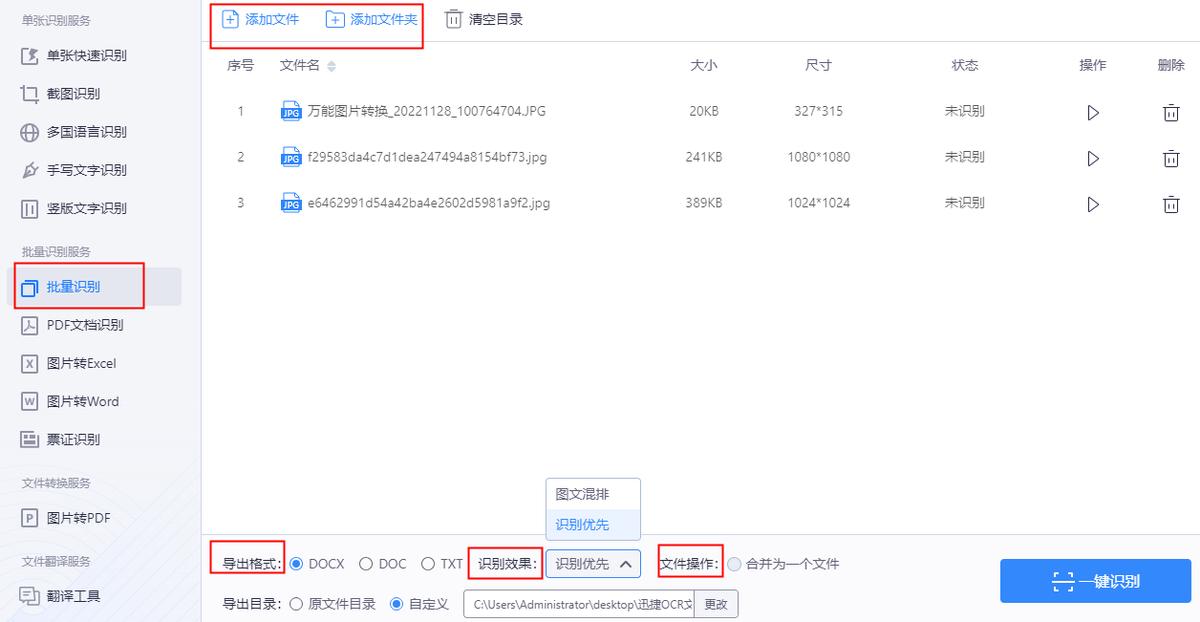Click 更改 to change export path

pyautogui.click(x=716, y=604)
